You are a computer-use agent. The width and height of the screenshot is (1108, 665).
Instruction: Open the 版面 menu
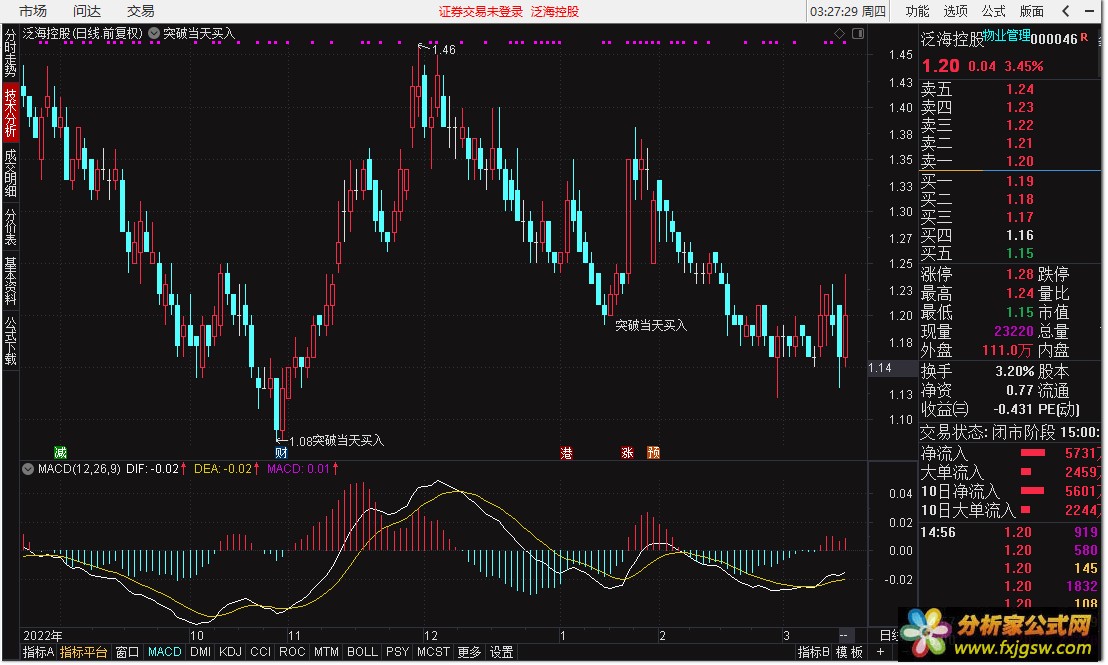click(x=1032, y=11)
